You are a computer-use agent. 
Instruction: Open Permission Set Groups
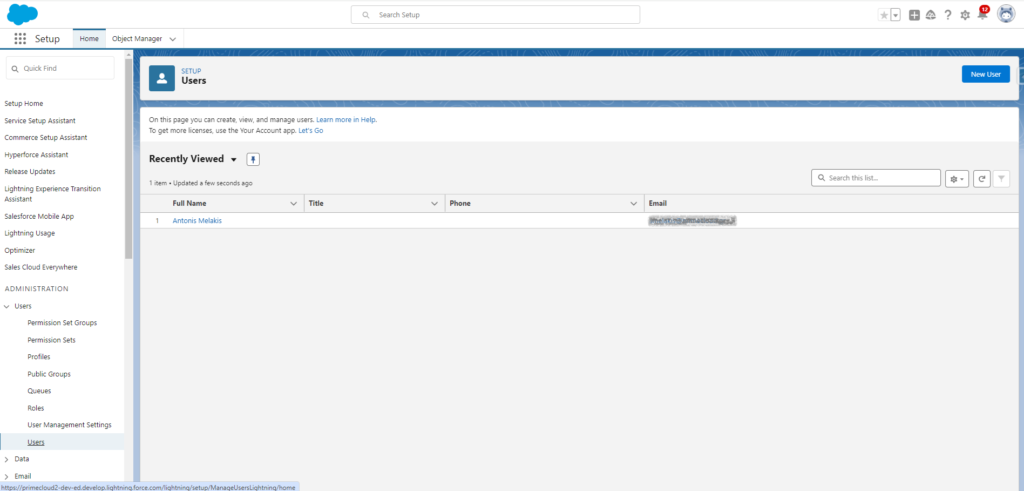[62, 323]
